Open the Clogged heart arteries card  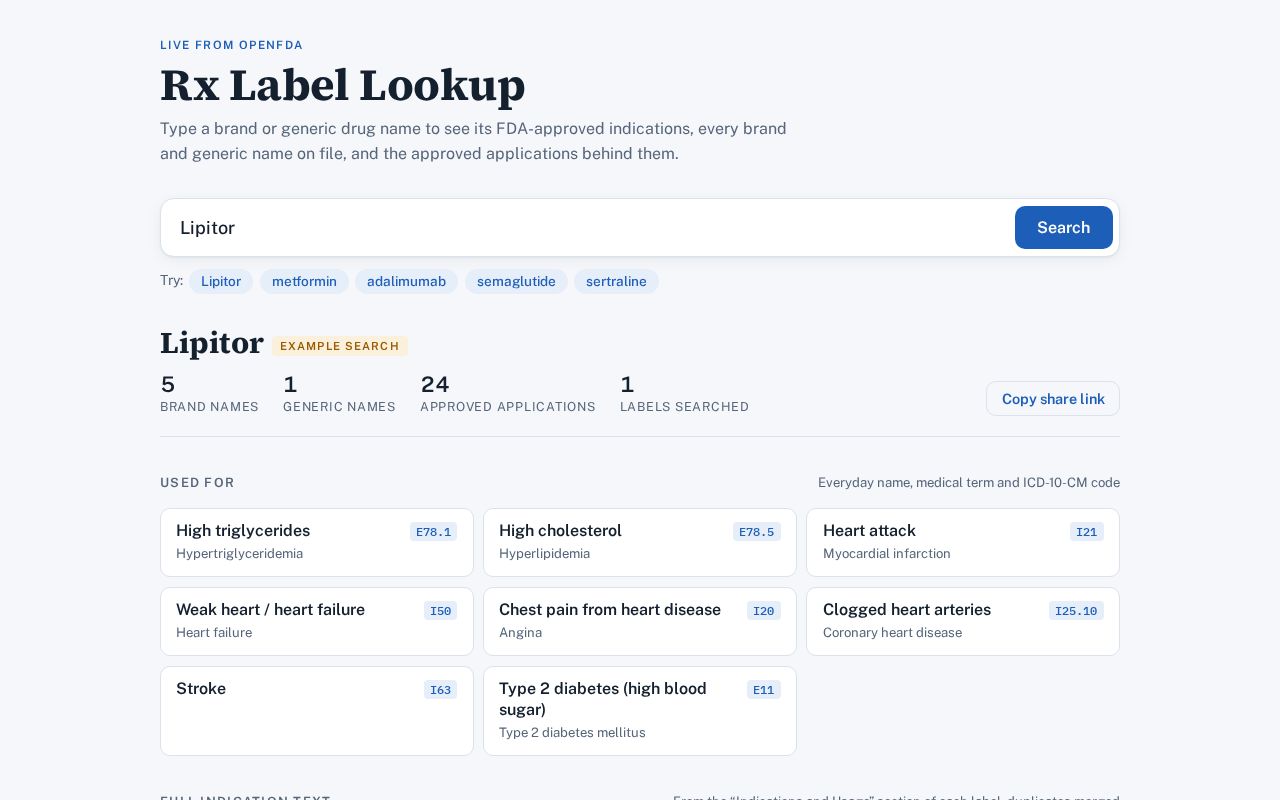click(963, 621)
